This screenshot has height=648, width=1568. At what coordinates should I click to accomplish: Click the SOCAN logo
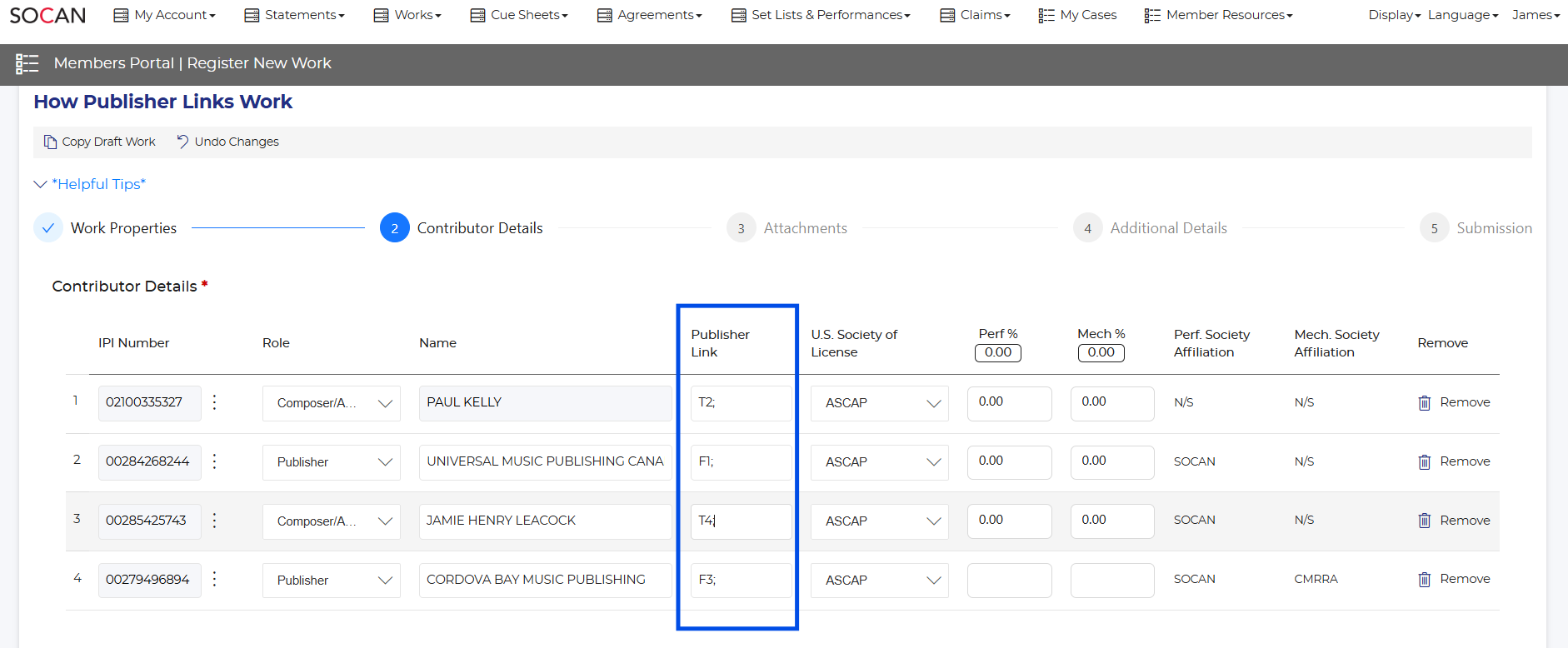47,16
